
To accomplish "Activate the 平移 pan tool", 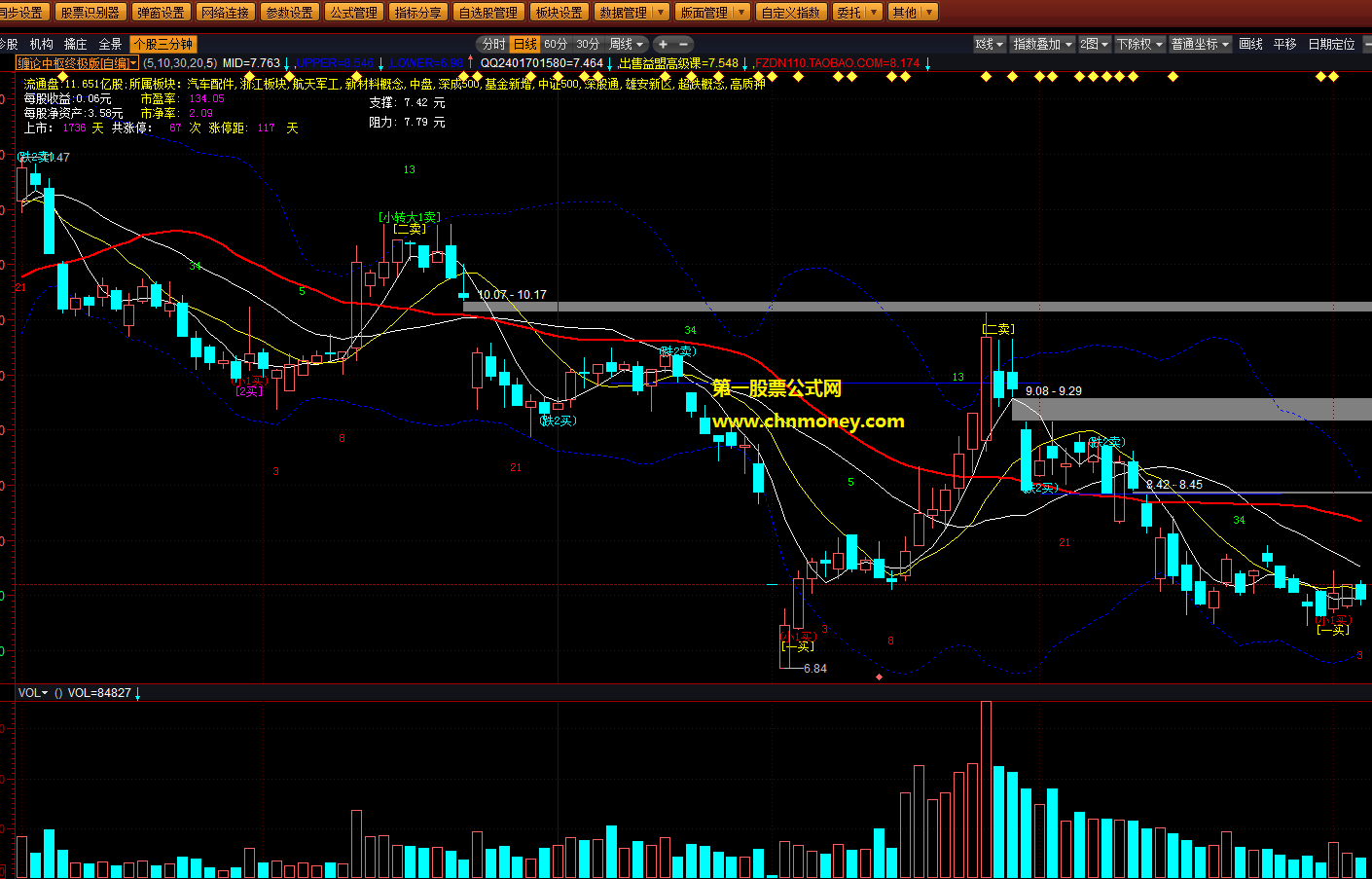I will [1284, 44].
